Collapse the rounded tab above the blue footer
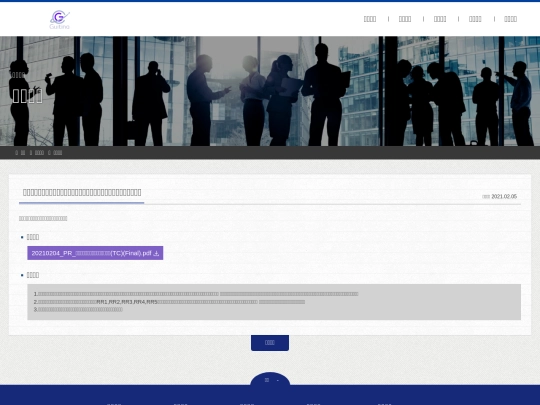The height and width of the screenshot is (405, 540). tap(270, 380)
